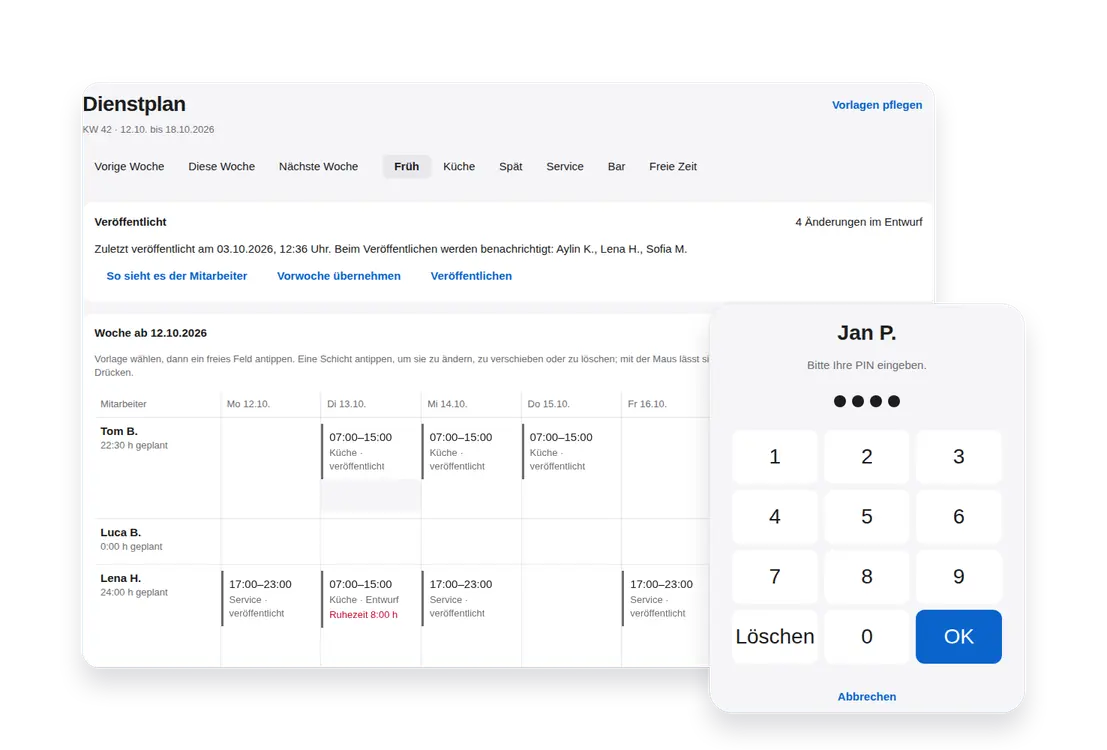
Task: Tap keypad digit 7
Action: coord(774,577)
